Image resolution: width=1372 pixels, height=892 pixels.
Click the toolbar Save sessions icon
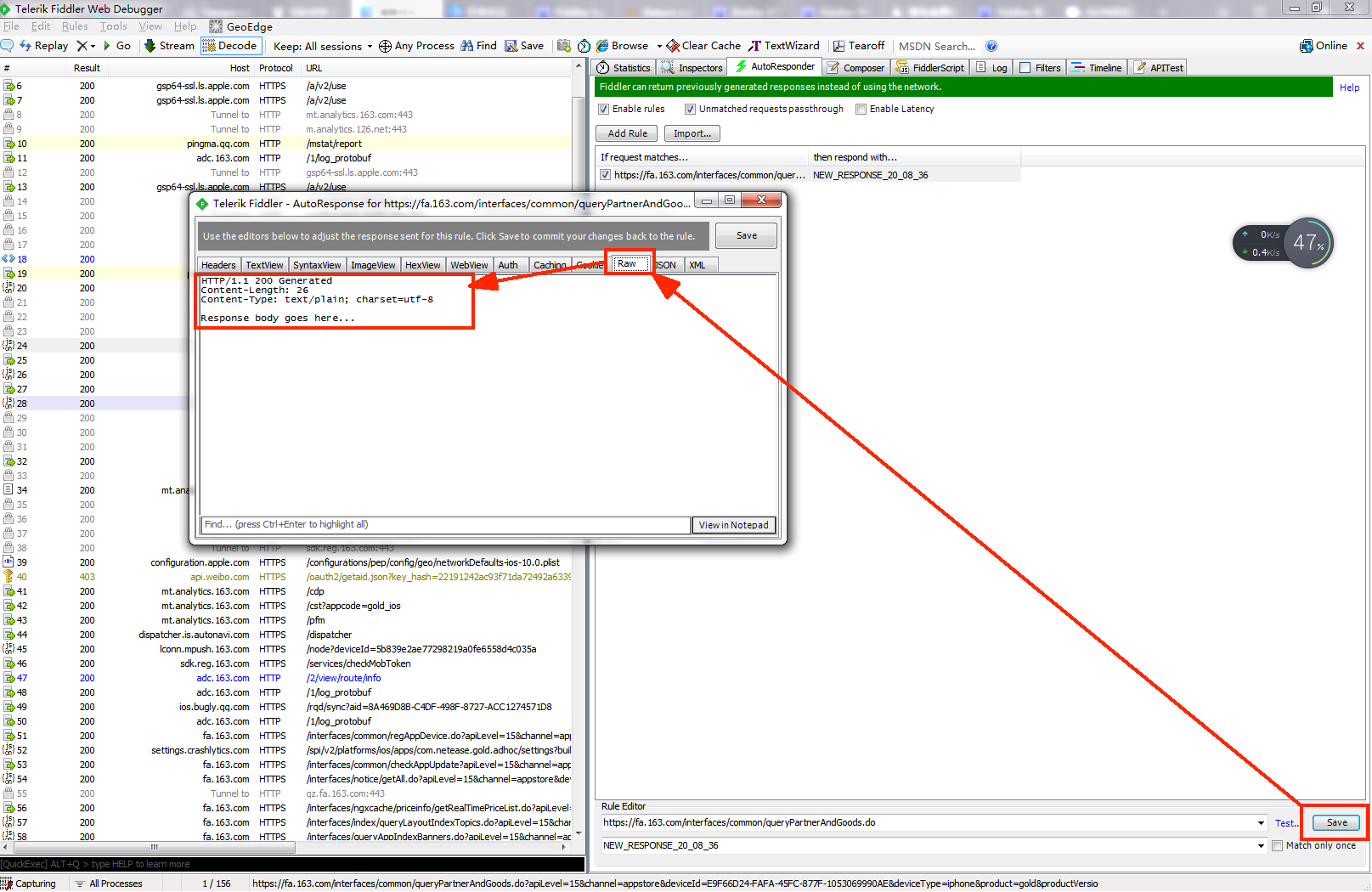(x=524, y=46)
